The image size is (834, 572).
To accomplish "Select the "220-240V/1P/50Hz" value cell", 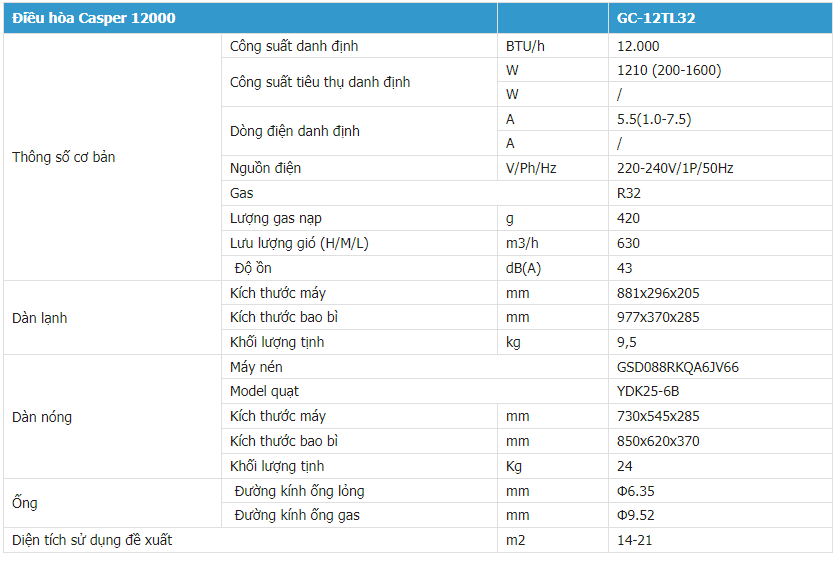I will pos(675,168).
